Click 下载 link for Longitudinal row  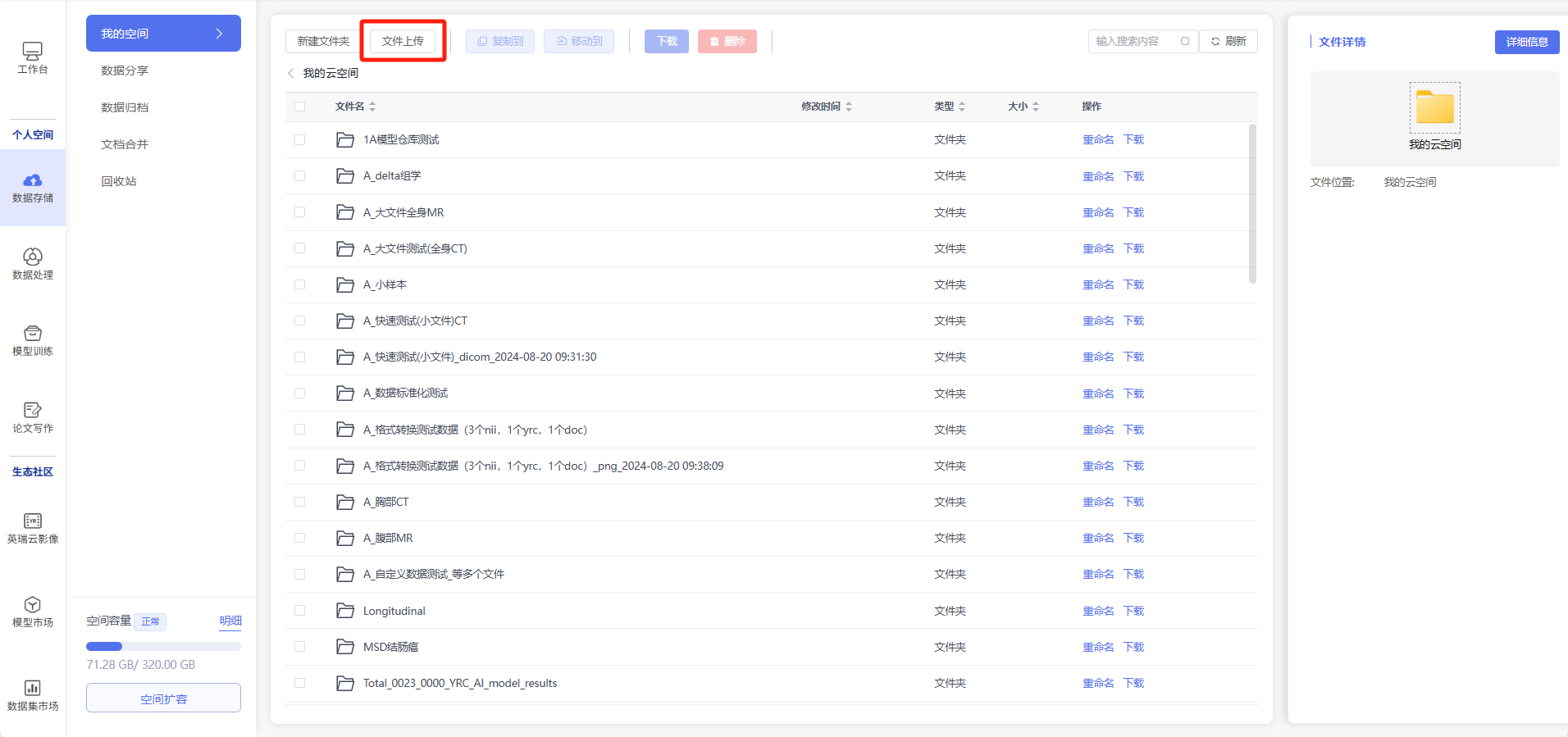(1133, 611)
